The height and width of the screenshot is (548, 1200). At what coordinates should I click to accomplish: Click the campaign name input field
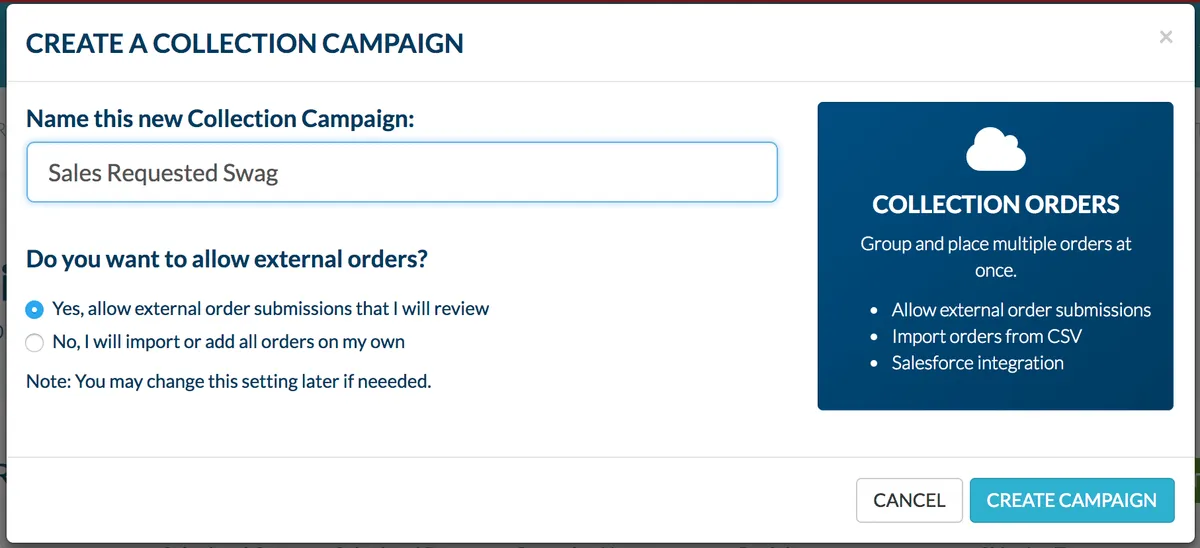pos(402,173)
